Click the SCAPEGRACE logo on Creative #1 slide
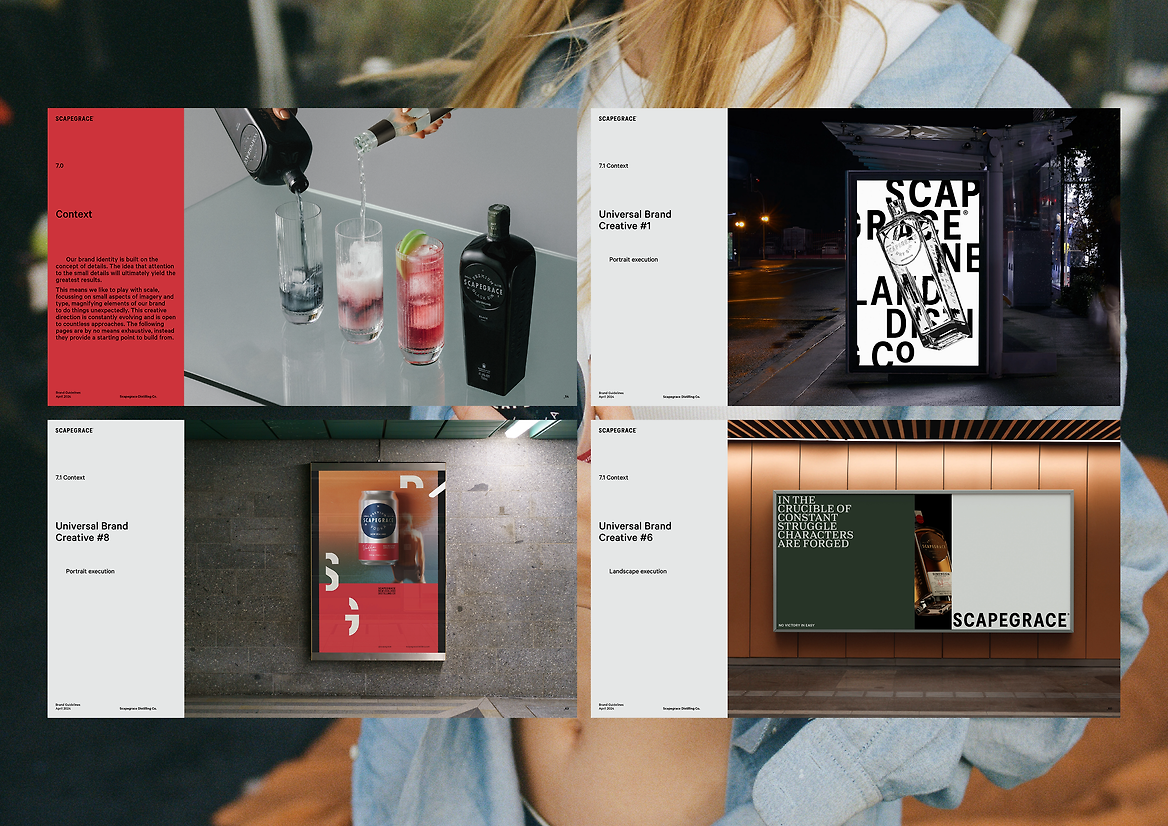 pyautogui.click(x=617, y=119)
